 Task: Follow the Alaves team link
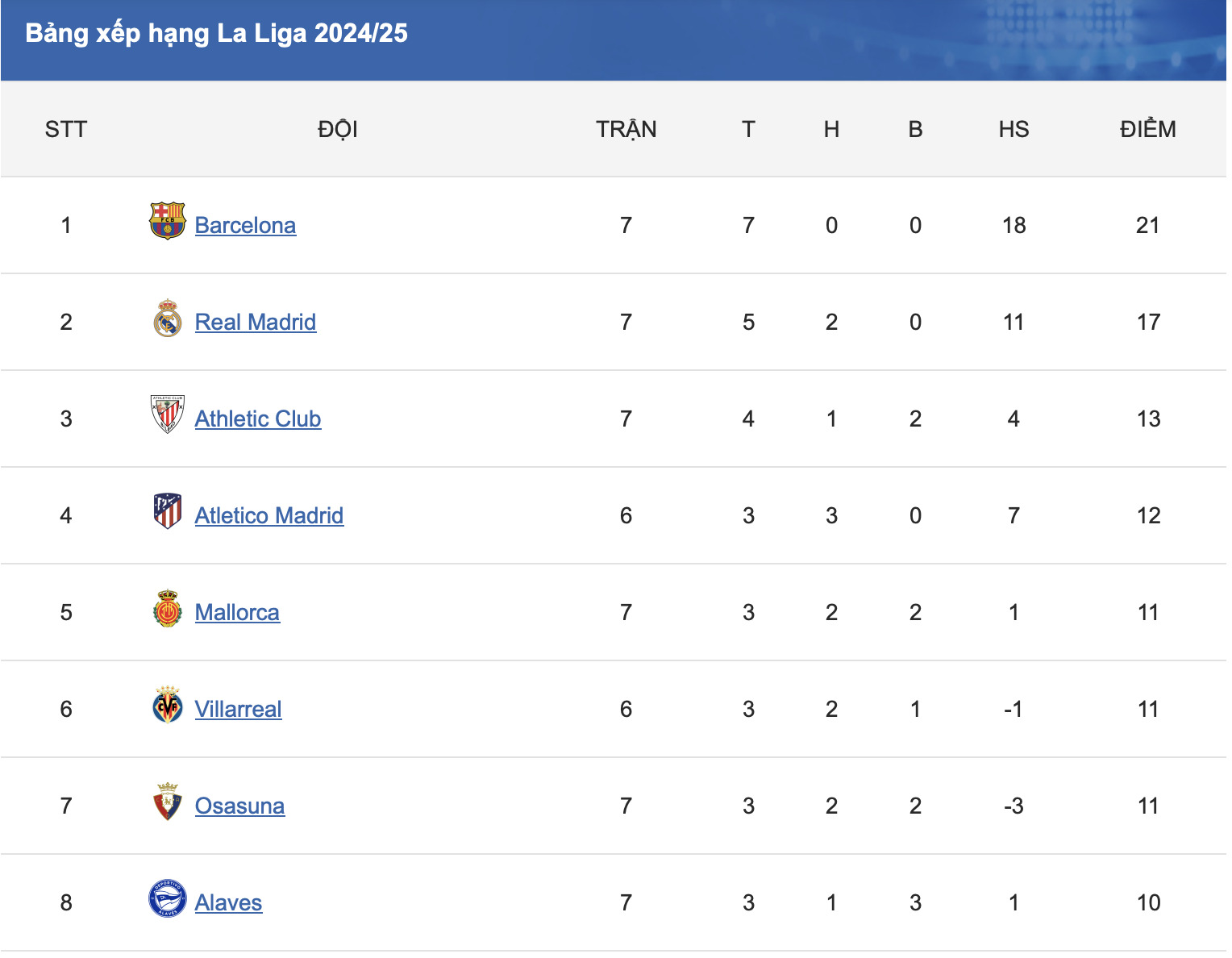click(228, 903)
